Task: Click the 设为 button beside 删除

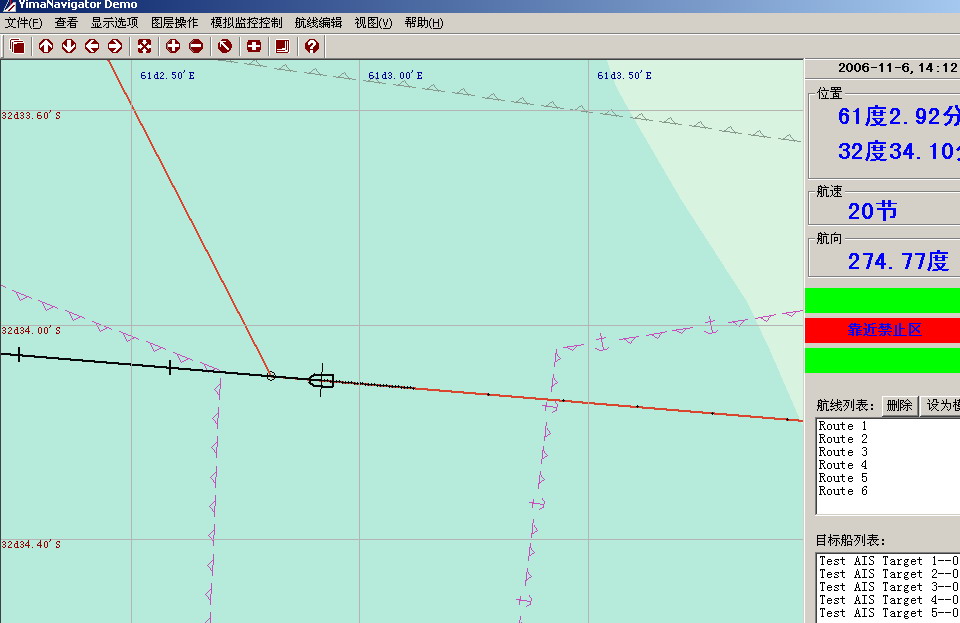Action: click(x=940, y=405)
